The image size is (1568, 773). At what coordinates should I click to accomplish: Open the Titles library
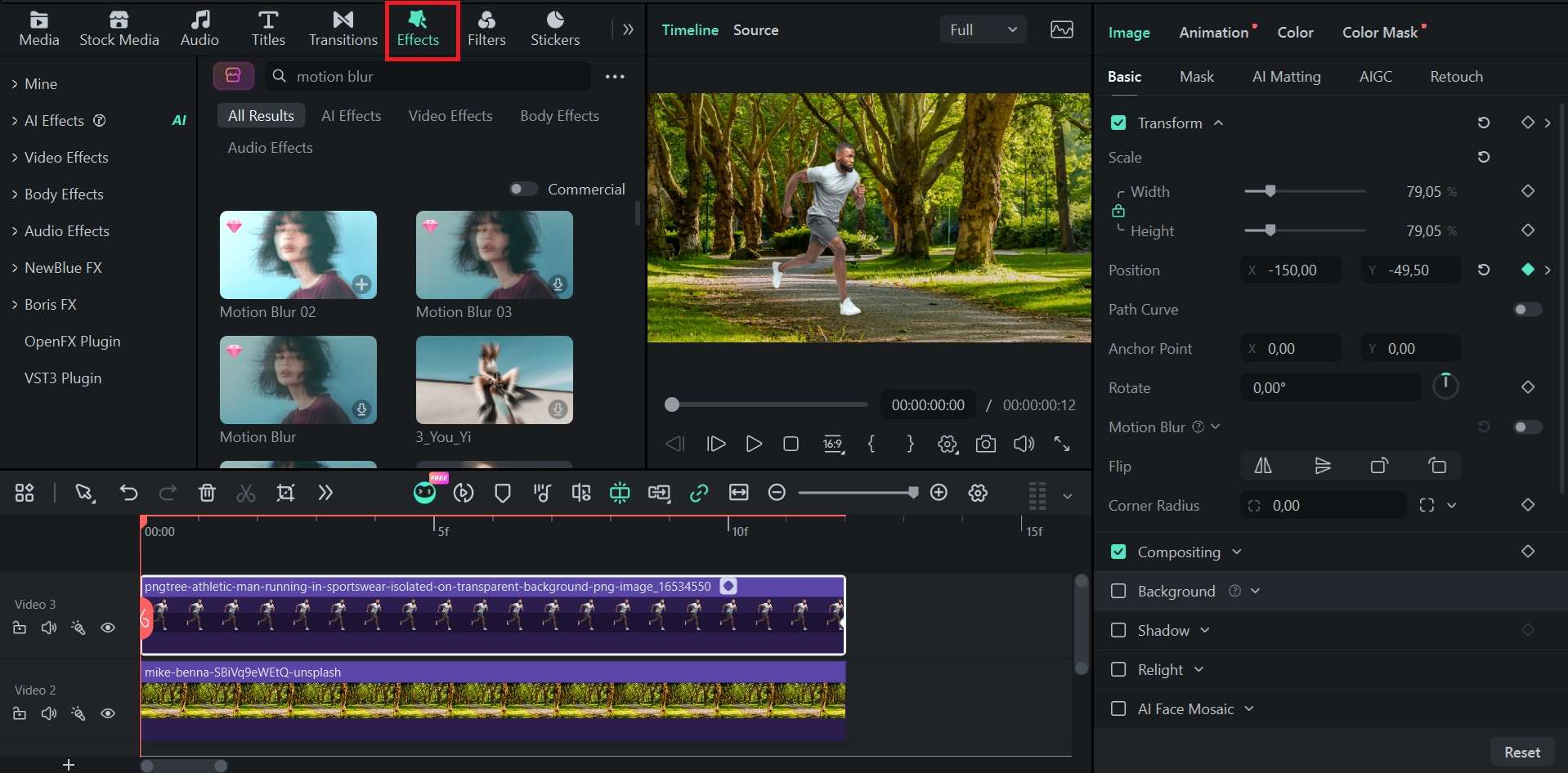[x=268, y=29]
